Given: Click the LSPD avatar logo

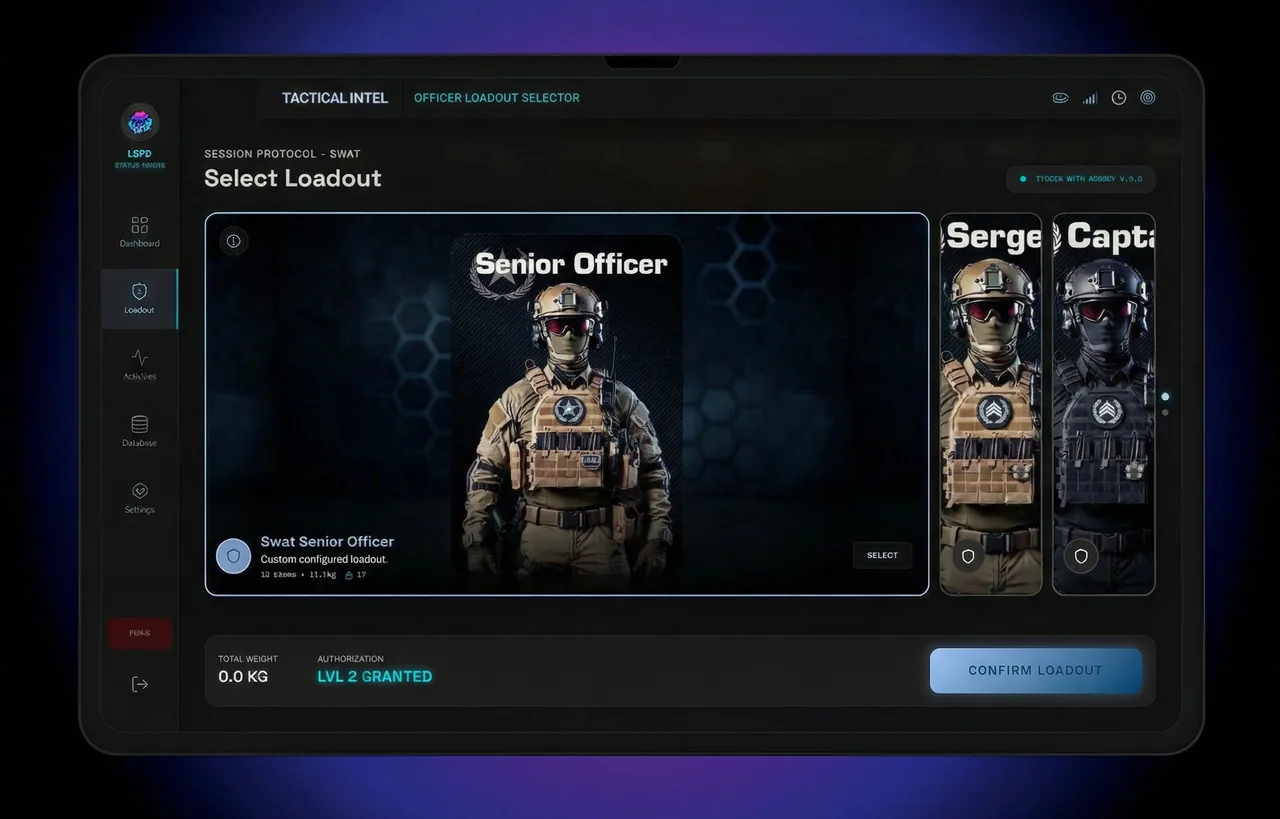Looking at the screenshot, I should tap(140, 122).
